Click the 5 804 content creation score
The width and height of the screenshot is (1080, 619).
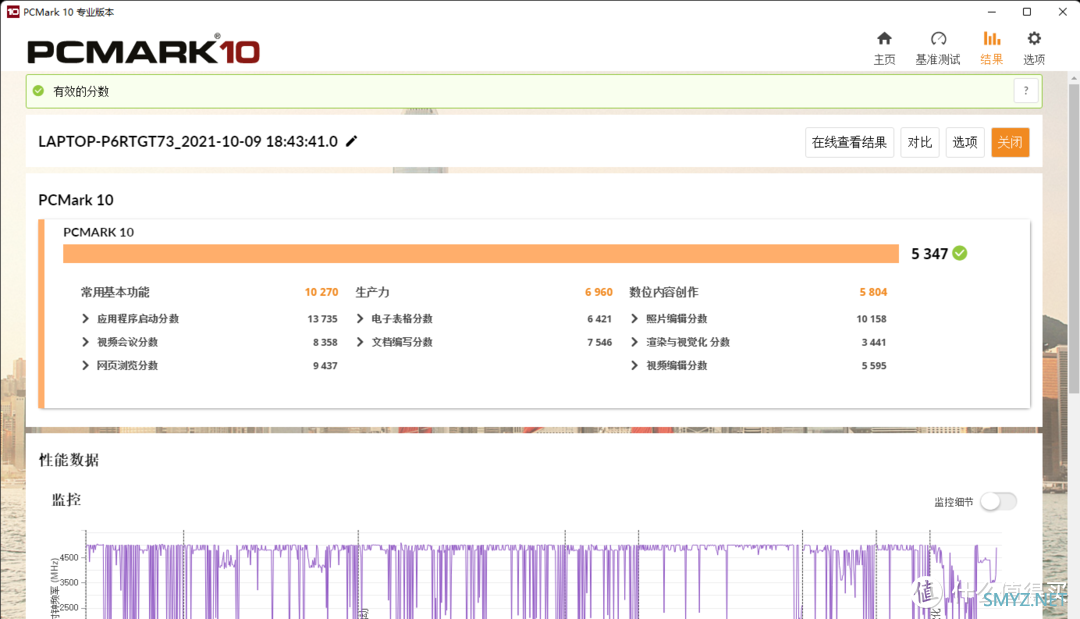(x=873, y=292)
